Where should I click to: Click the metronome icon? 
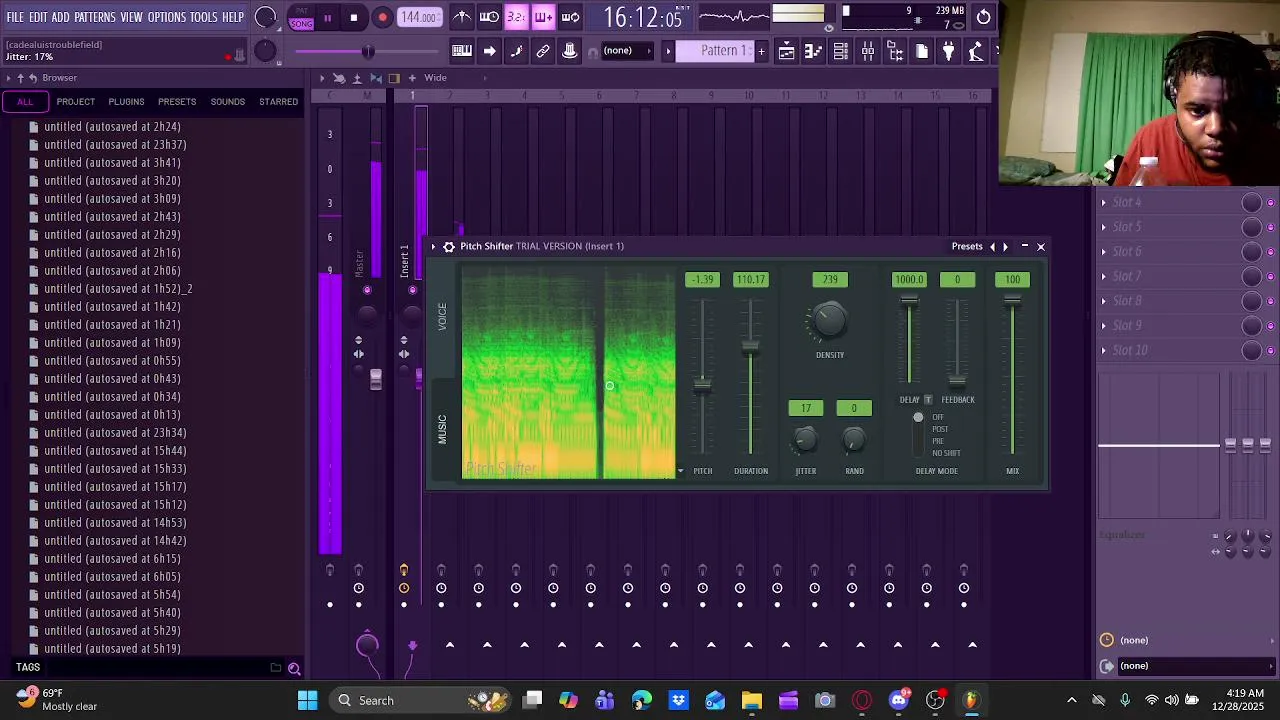tap(462, 17)
